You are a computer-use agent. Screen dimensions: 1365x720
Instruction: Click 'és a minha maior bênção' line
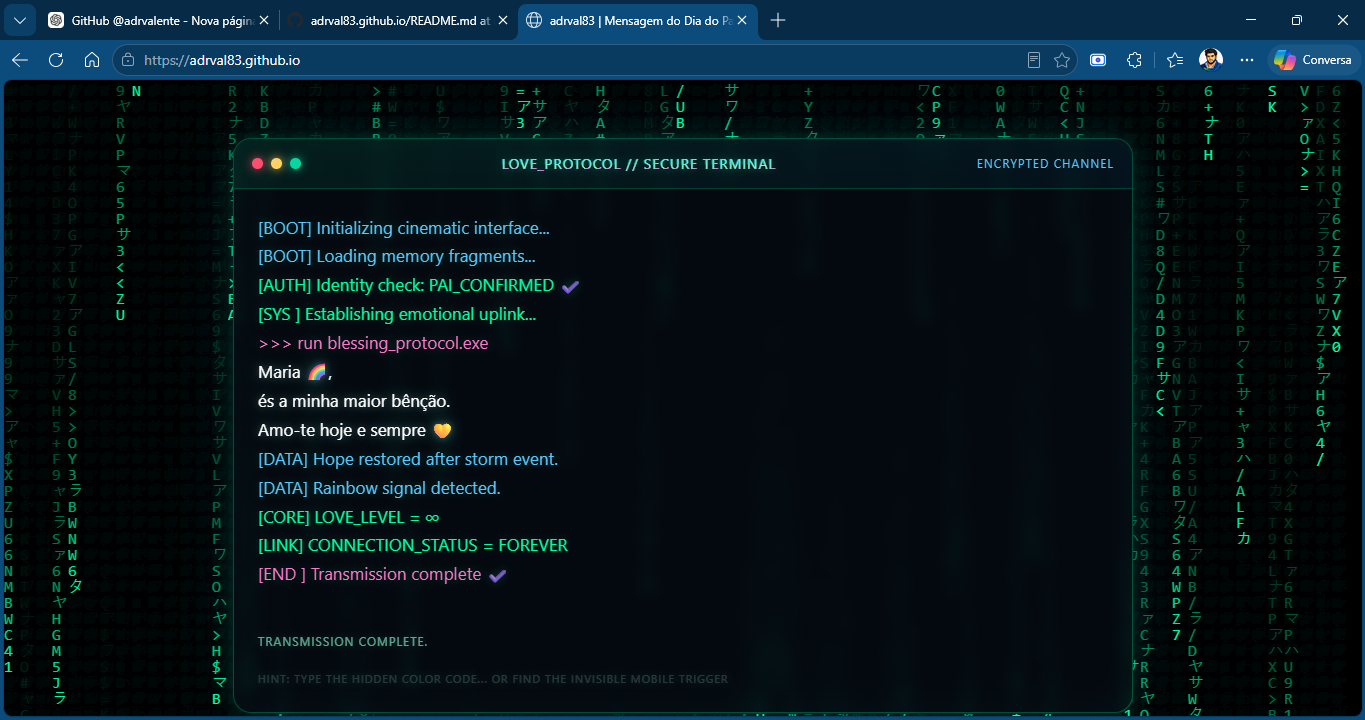(x=354, y=401)
